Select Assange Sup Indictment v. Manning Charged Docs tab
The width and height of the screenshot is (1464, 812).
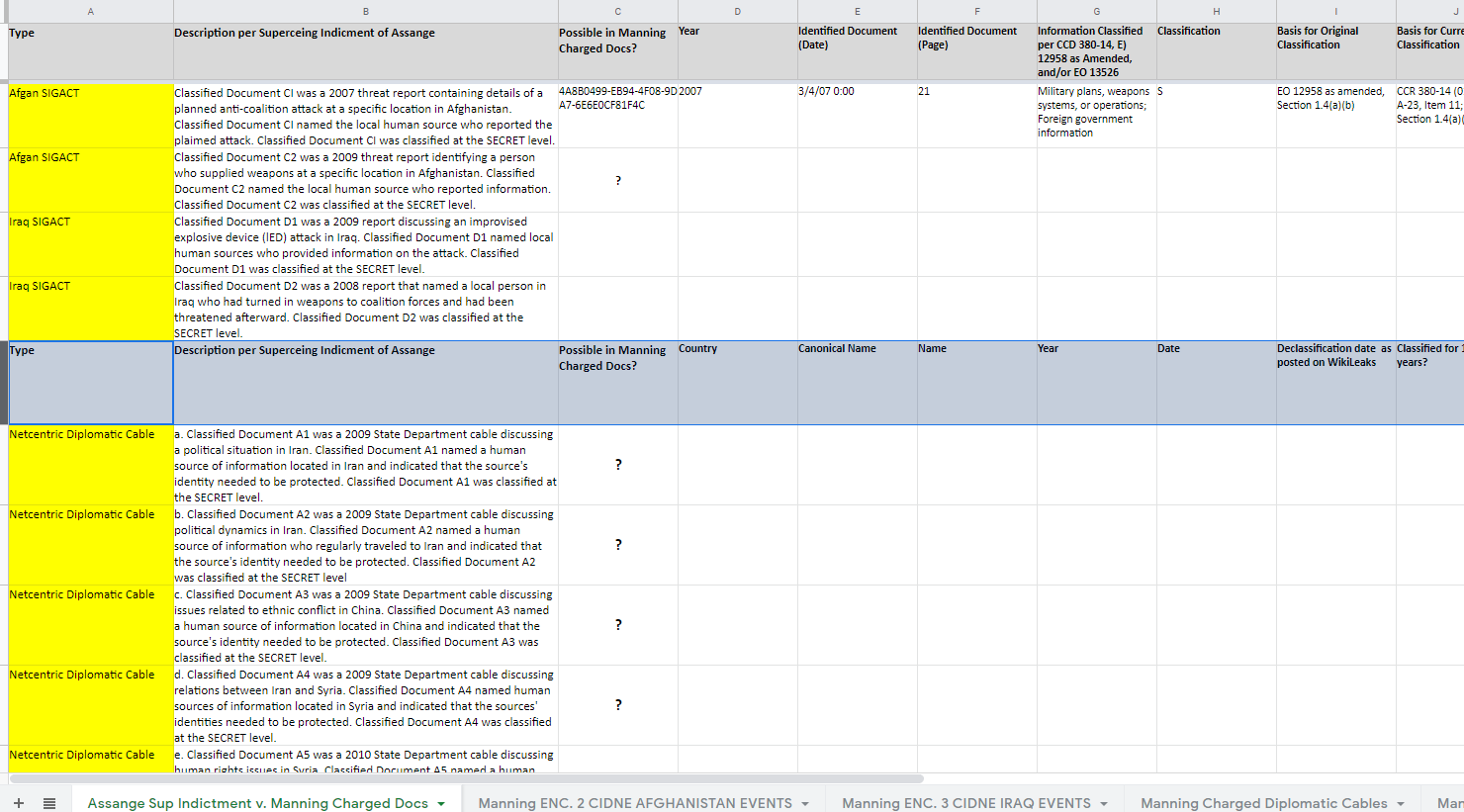[x=257, y=803]
